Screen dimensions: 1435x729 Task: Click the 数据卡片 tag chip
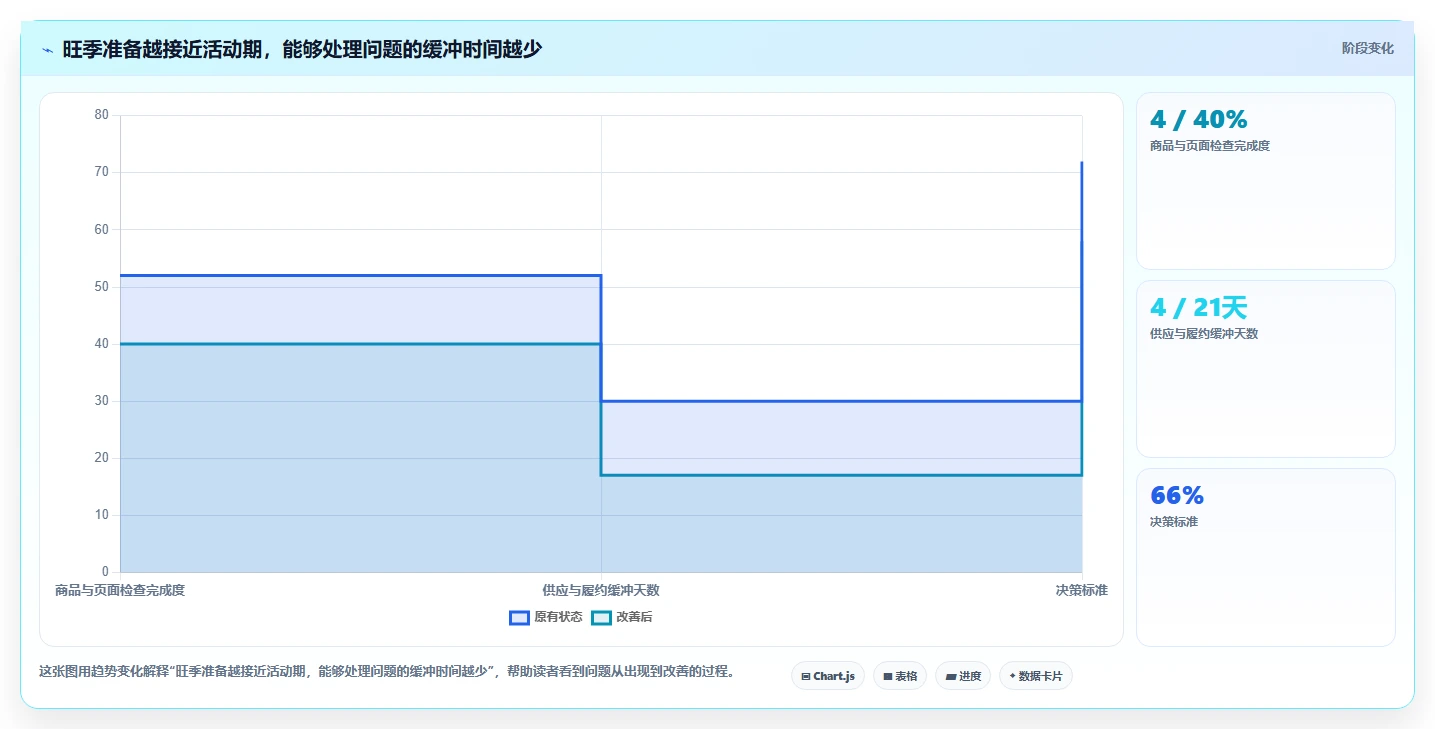pyautogui.click(x=1036, y=676)
